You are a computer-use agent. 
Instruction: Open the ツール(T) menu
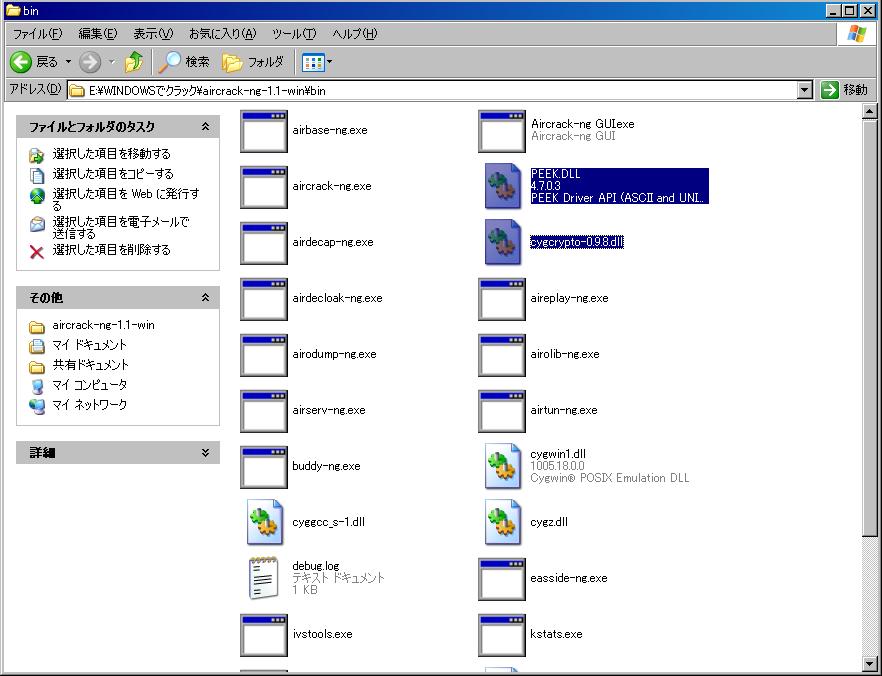coord(293,34)
